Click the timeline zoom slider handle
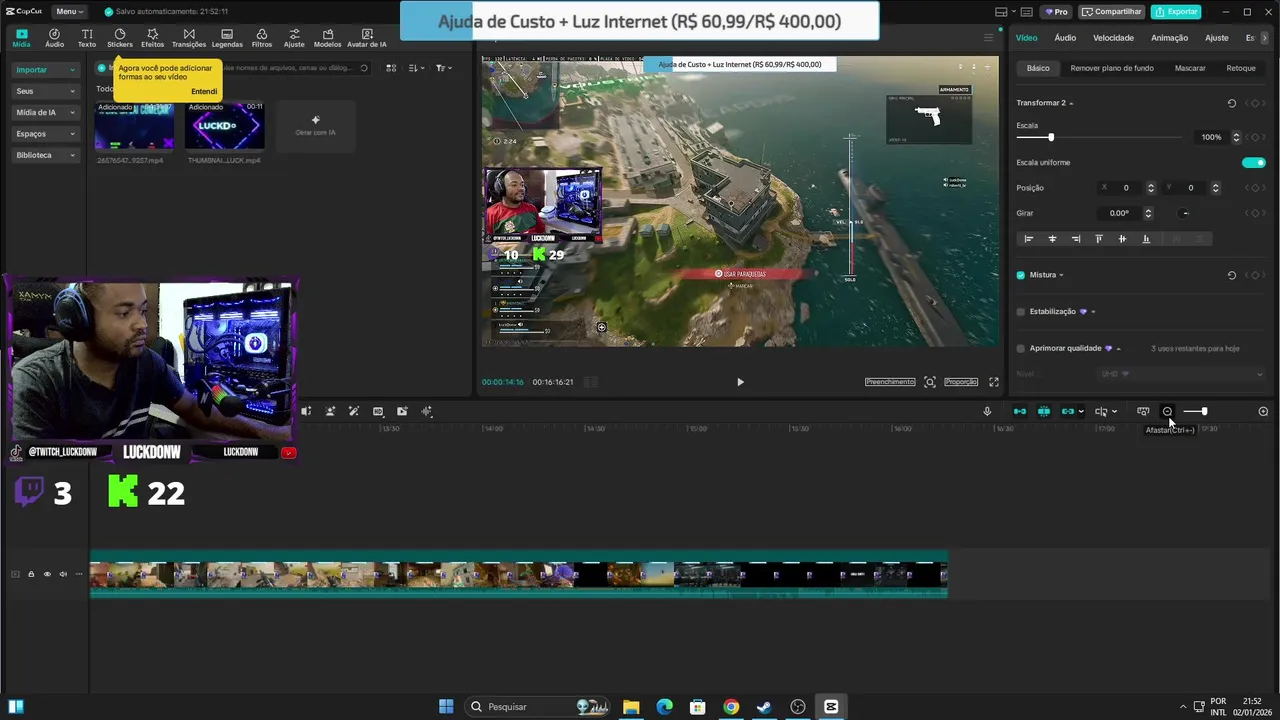Image resolution: width=1280 pixels, height=720 pixels. (x=1204, y=411)
